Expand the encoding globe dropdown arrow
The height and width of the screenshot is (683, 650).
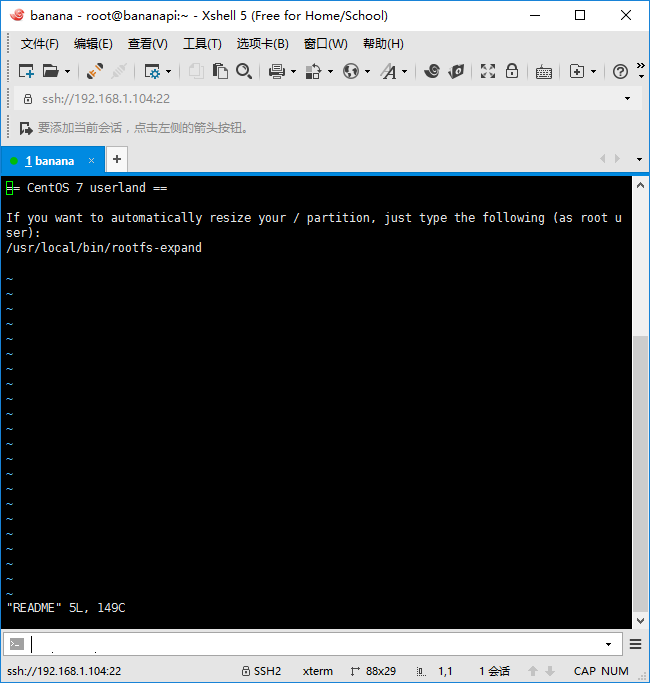tap(367, 71)
